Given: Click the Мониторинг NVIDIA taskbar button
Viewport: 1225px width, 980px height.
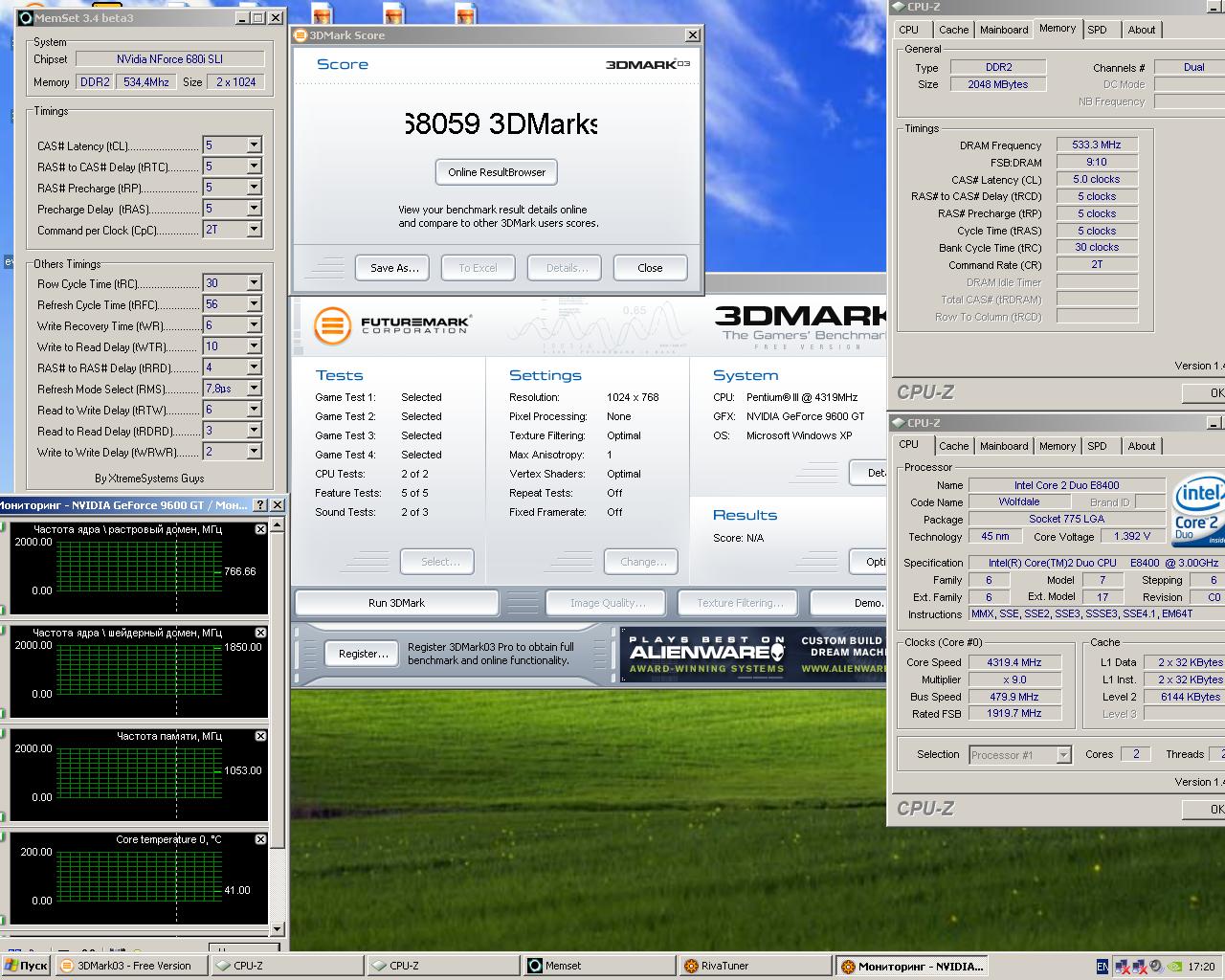Looking at the screenshot, I should [x=911, y=966].
